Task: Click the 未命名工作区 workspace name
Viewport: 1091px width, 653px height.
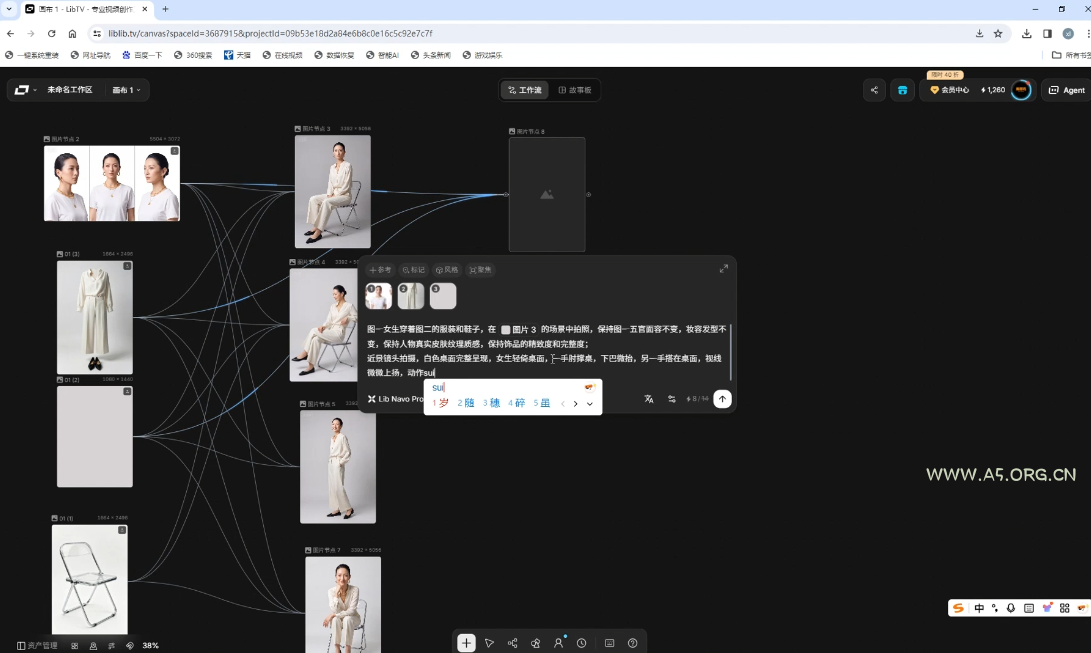Action: click(70, 90)
